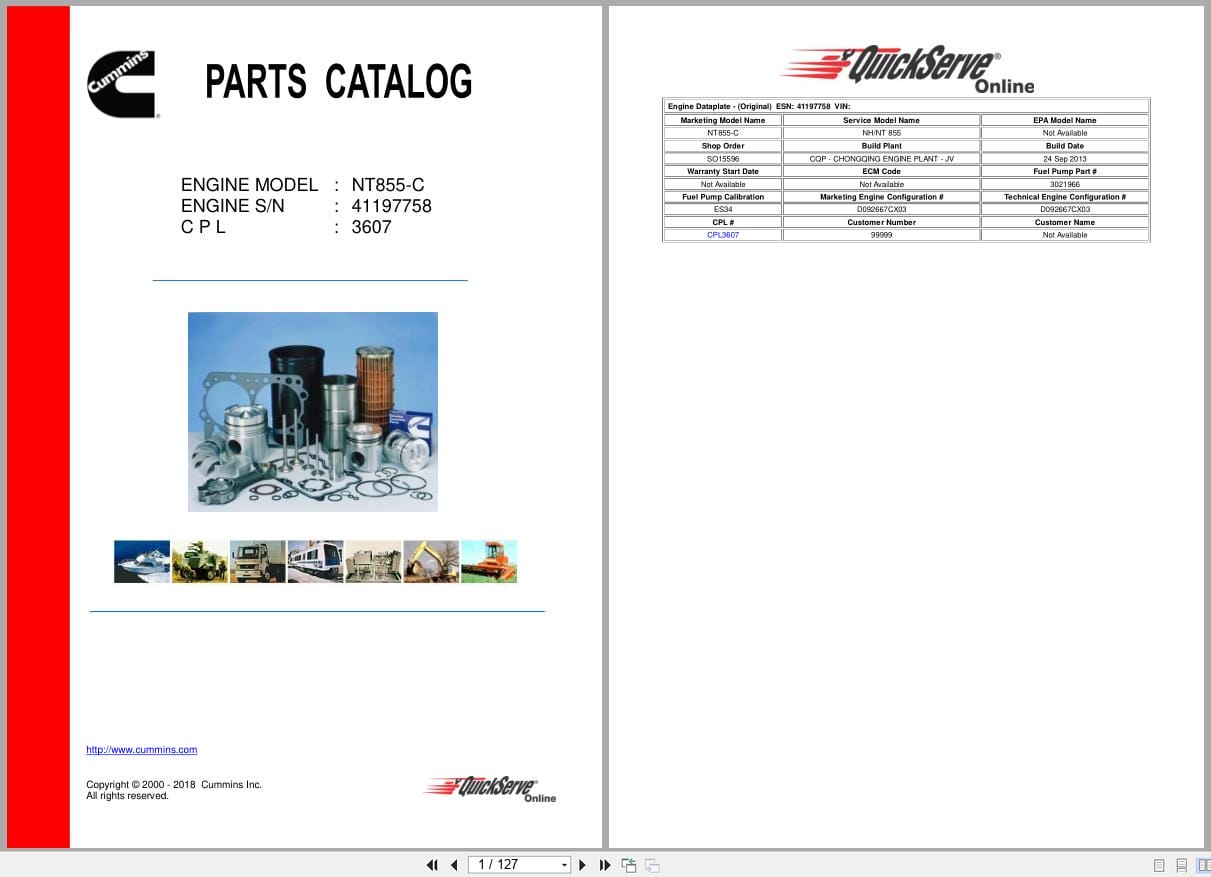The image size is (1211, 877).
Task: Click the Cummins logo on the cover page
Action: click(122, 84)
